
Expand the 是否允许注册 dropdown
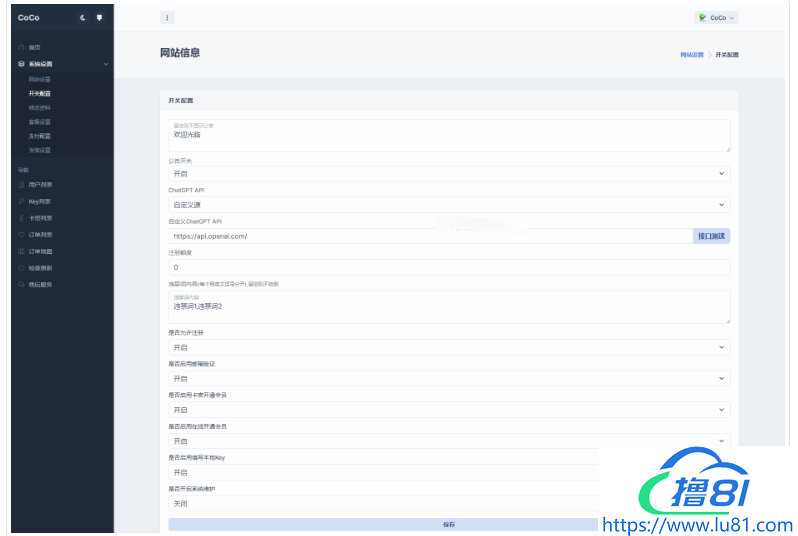[449, 347]
